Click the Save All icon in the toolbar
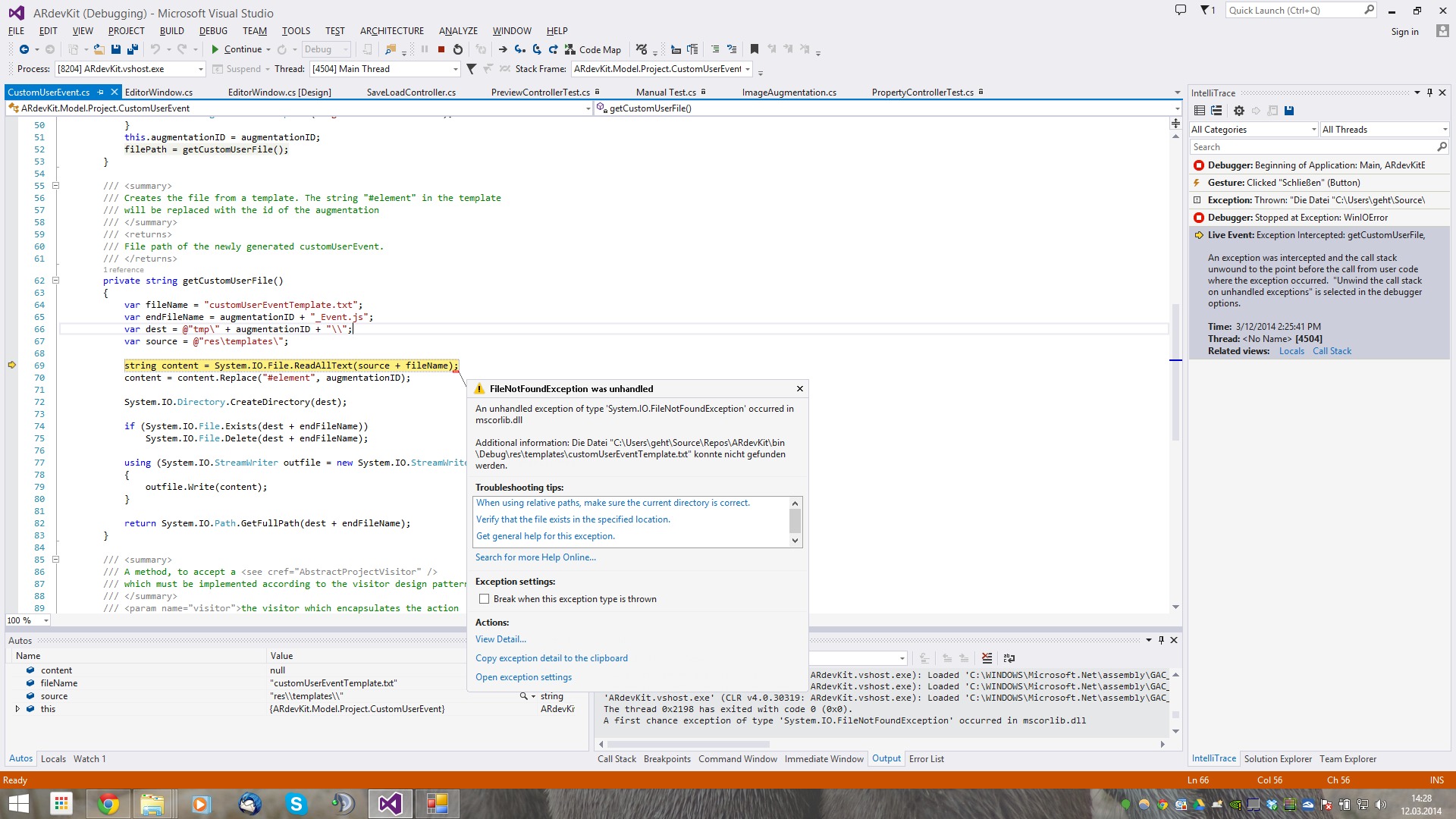Image resolution: width=1456 pixels, height=819 pixels. (x=133, y=49)
